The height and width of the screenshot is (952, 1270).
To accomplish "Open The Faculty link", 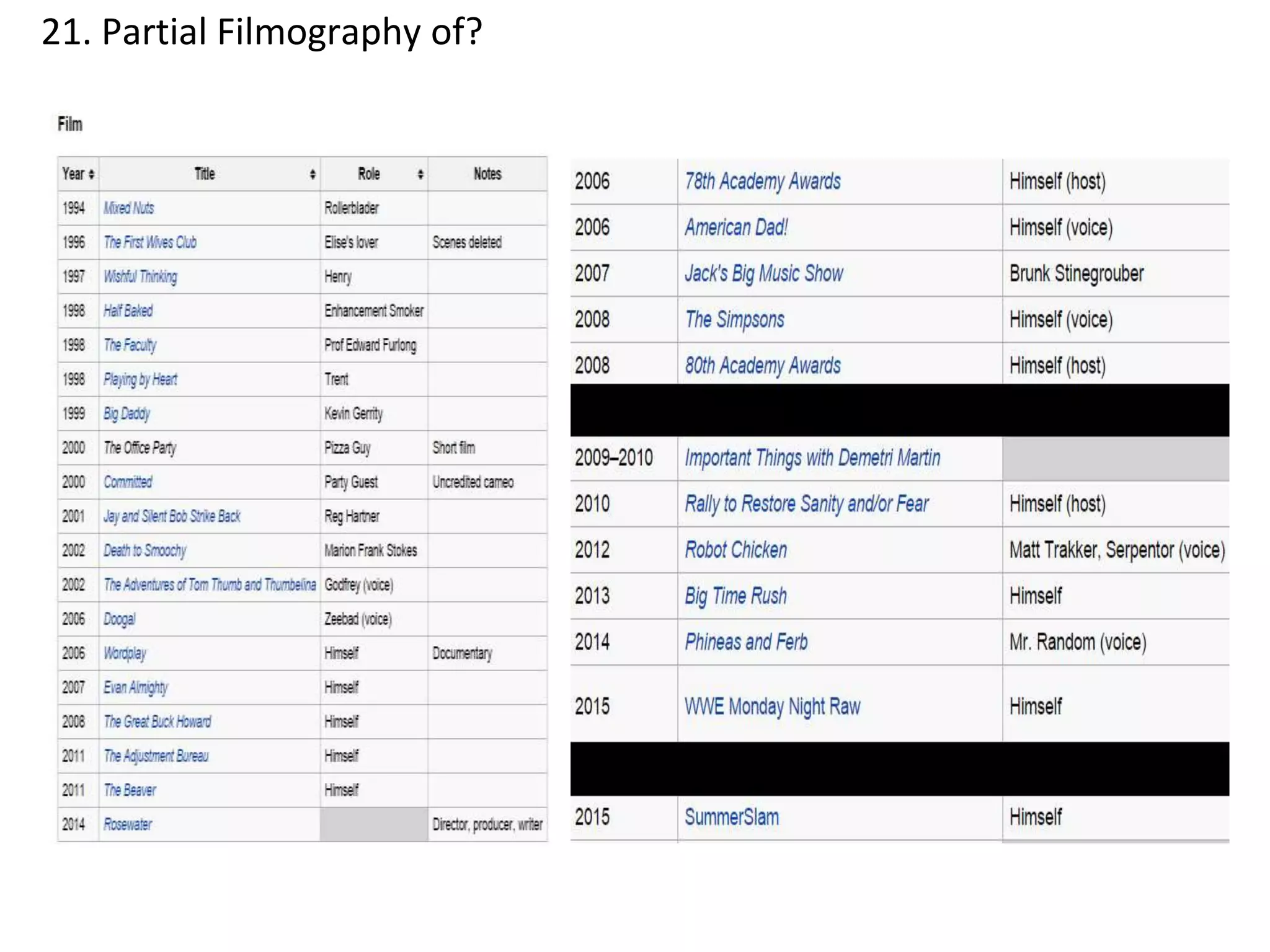I will [130, 345].
